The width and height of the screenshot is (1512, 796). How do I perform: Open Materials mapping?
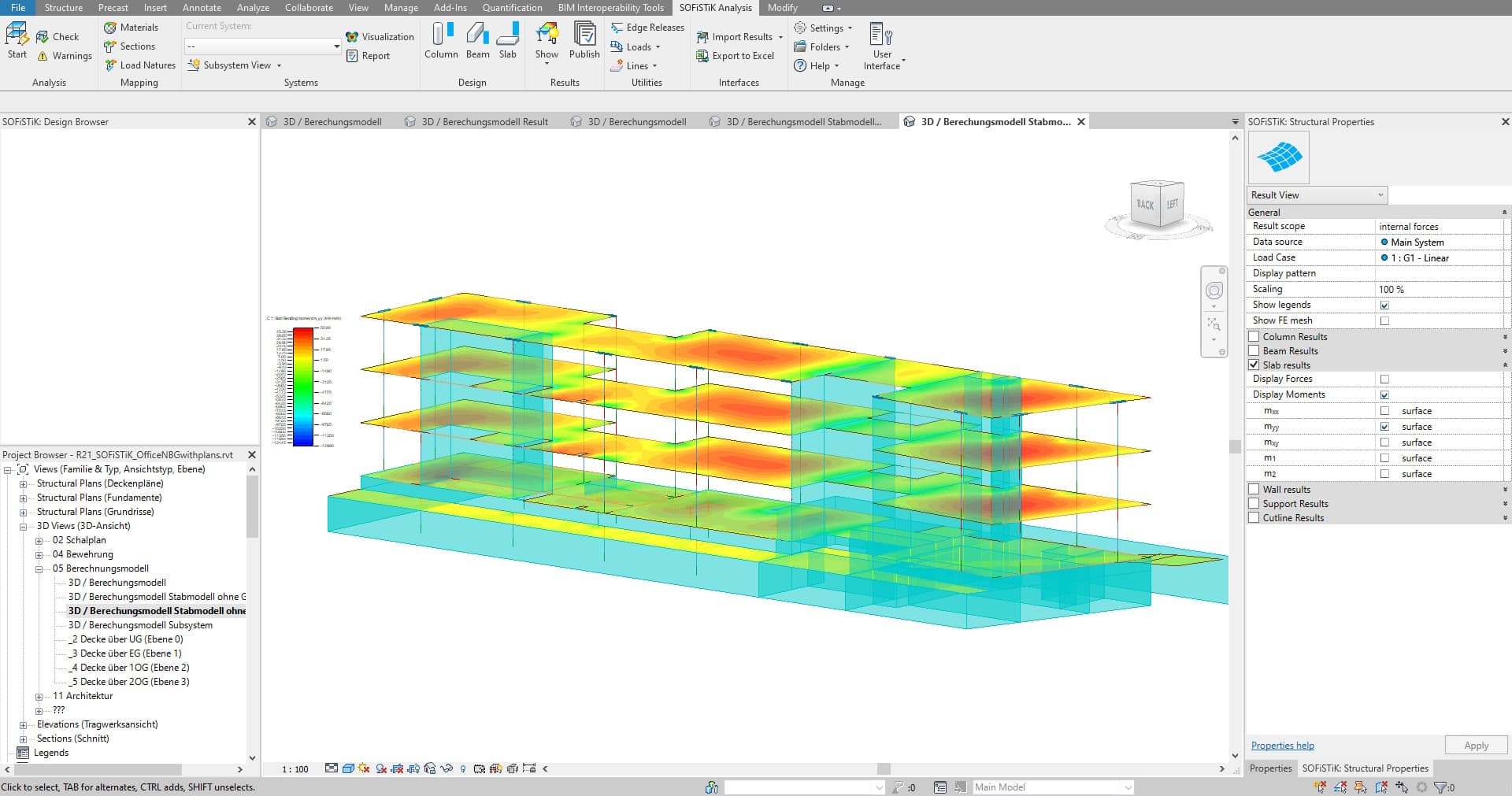click(131, 28)
